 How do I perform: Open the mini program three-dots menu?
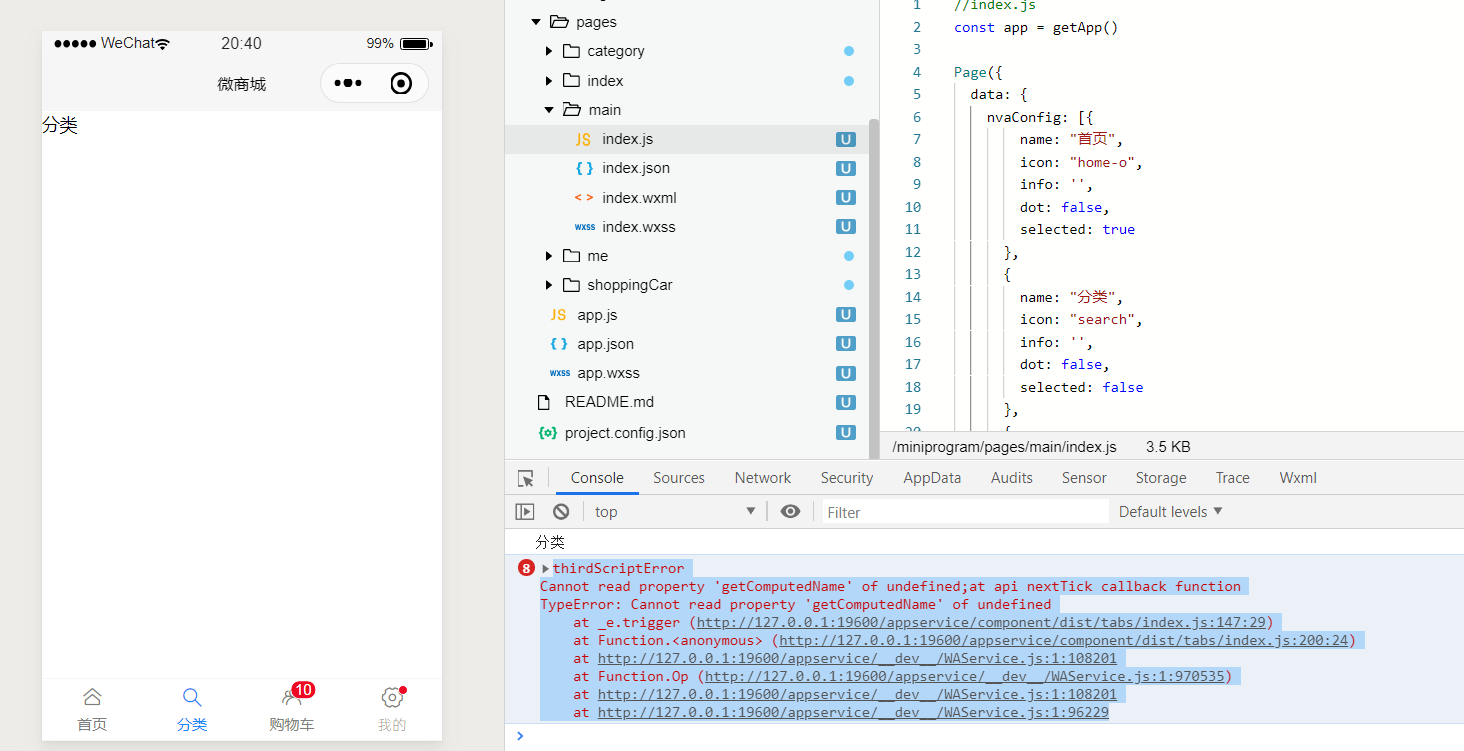pyautogui.click(x=347, y=83)
